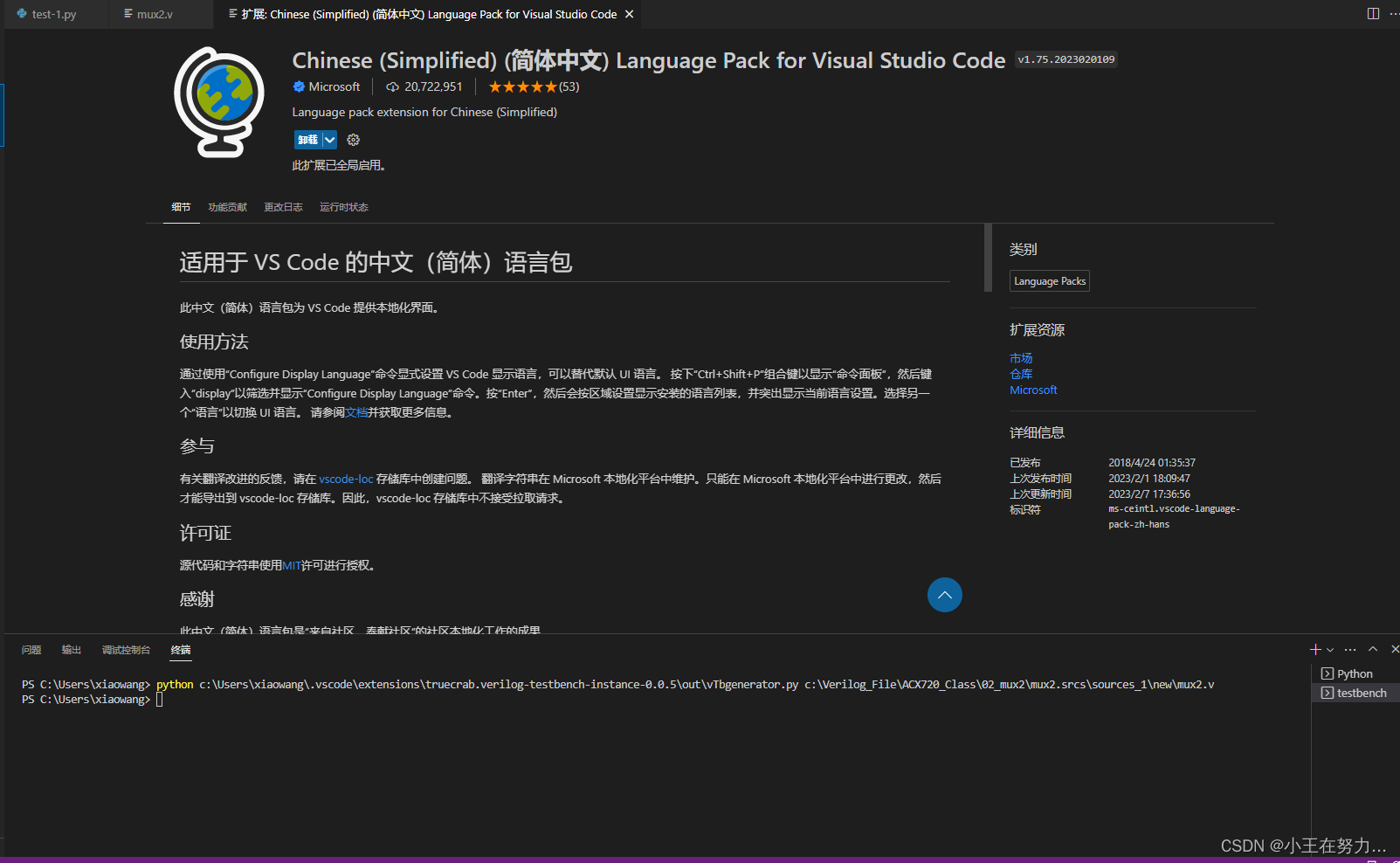Screen dimensions: 1400x863
Task: Open the vscode-loc repository link
Action: click(346, 479)
